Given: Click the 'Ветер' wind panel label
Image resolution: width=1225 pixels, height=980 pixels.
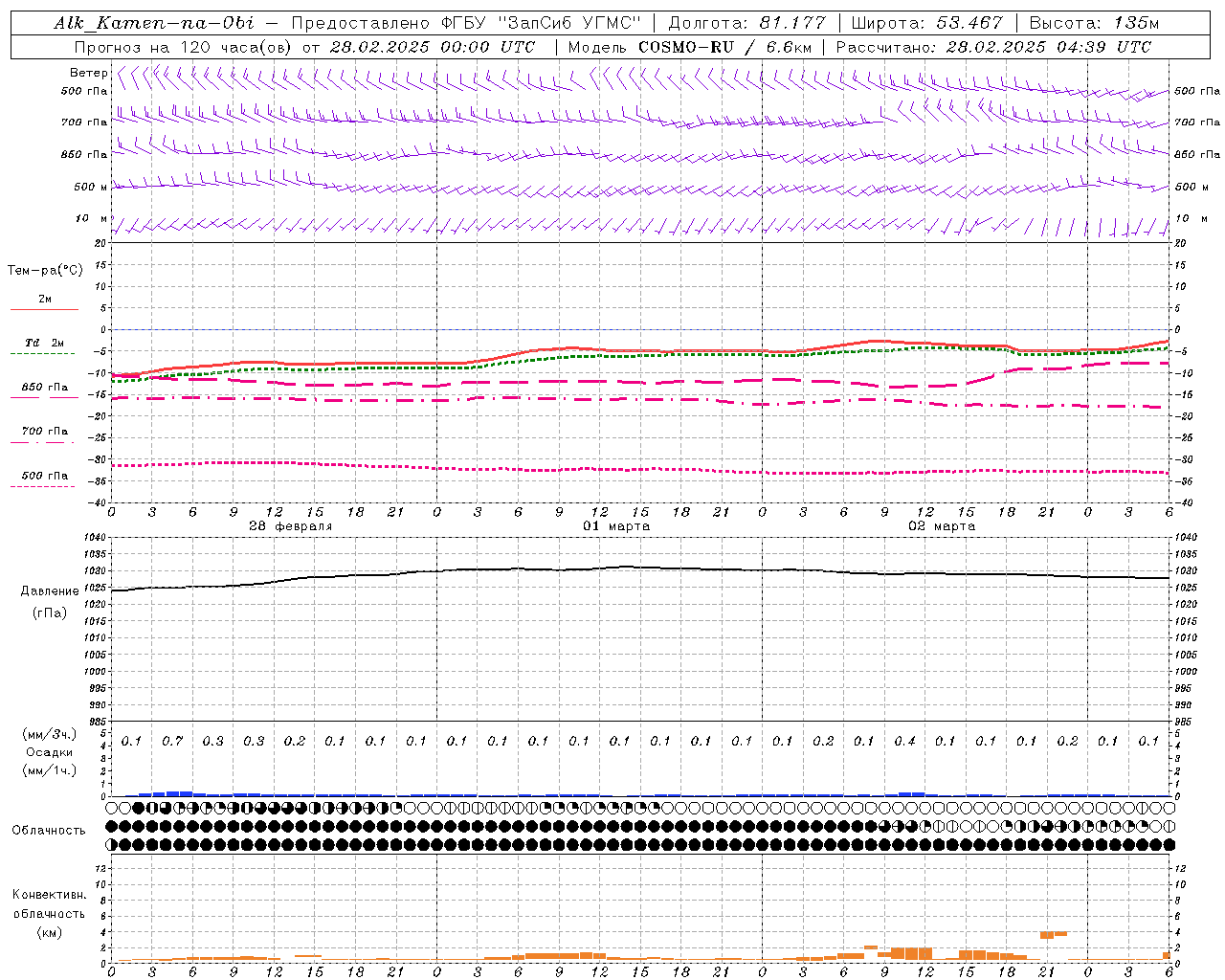Looking at the screenshot, I should click(x=88, y=73).
